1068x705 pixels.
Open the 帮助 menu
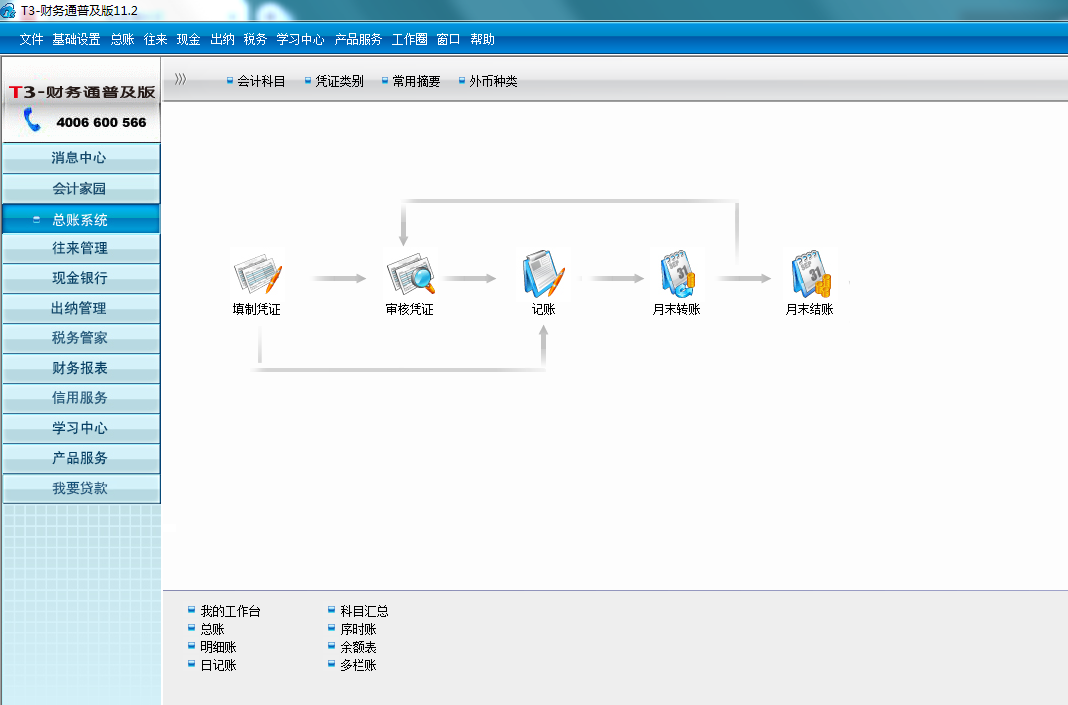coord(482,40)
